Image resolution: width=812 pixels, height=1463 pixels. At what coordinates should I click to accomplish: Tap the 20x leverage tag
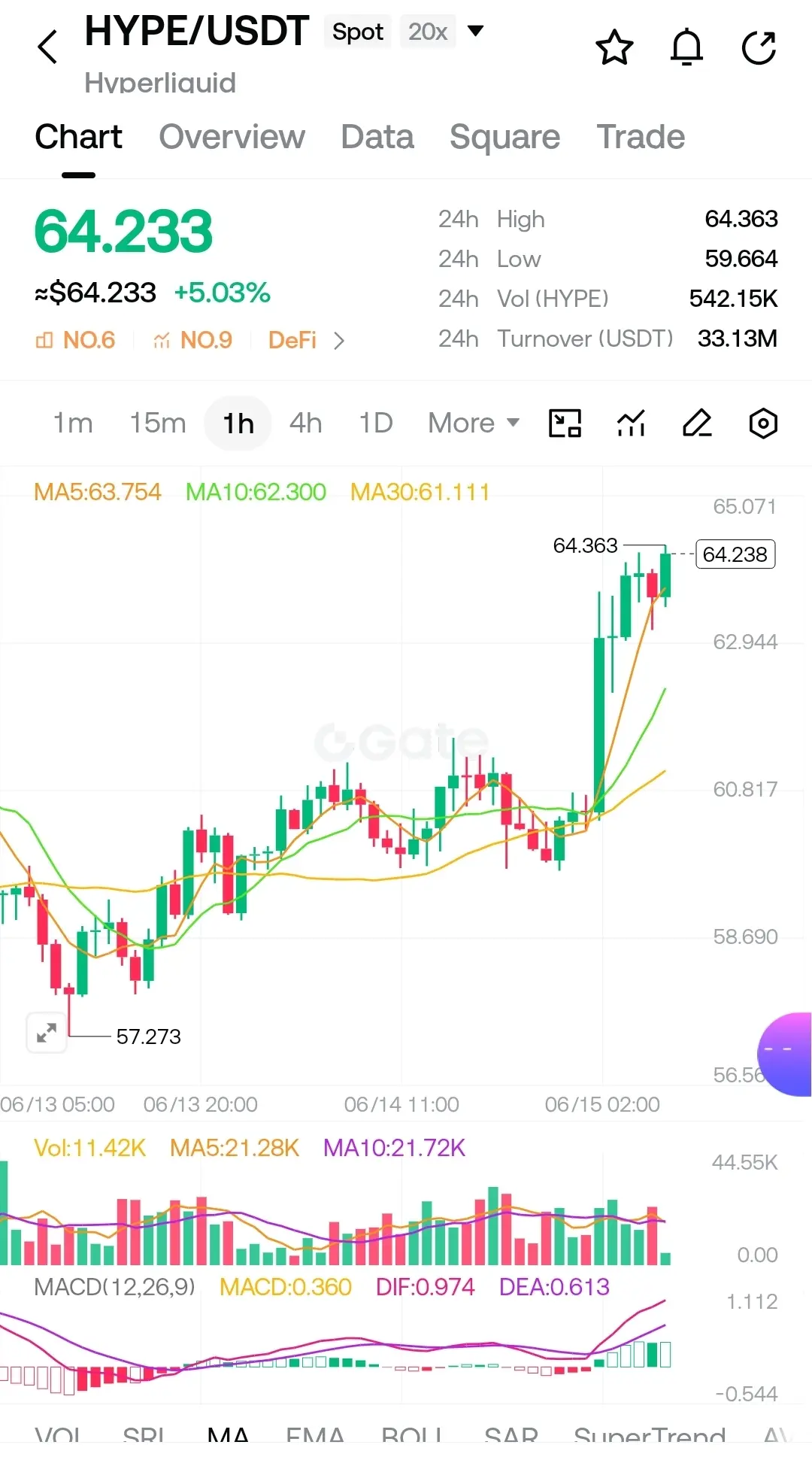[x=428, y=32]
